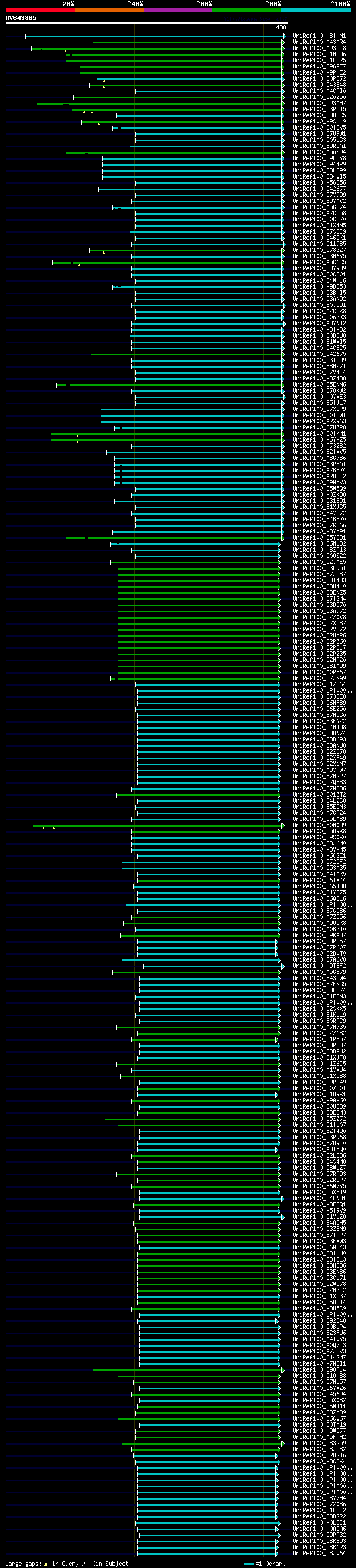Click the cyan ~100% identity legend segment
This screenshot has height=1568, width=356.
coord(316,10)
